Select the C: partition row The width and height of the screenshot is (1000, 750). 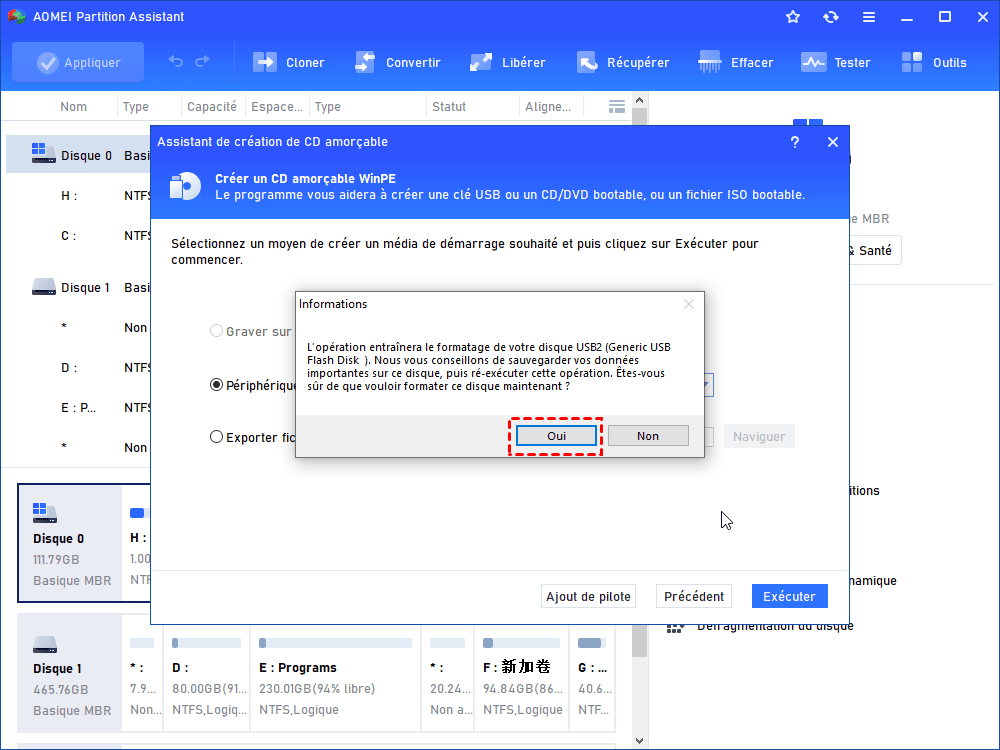[x=78, y=236]
